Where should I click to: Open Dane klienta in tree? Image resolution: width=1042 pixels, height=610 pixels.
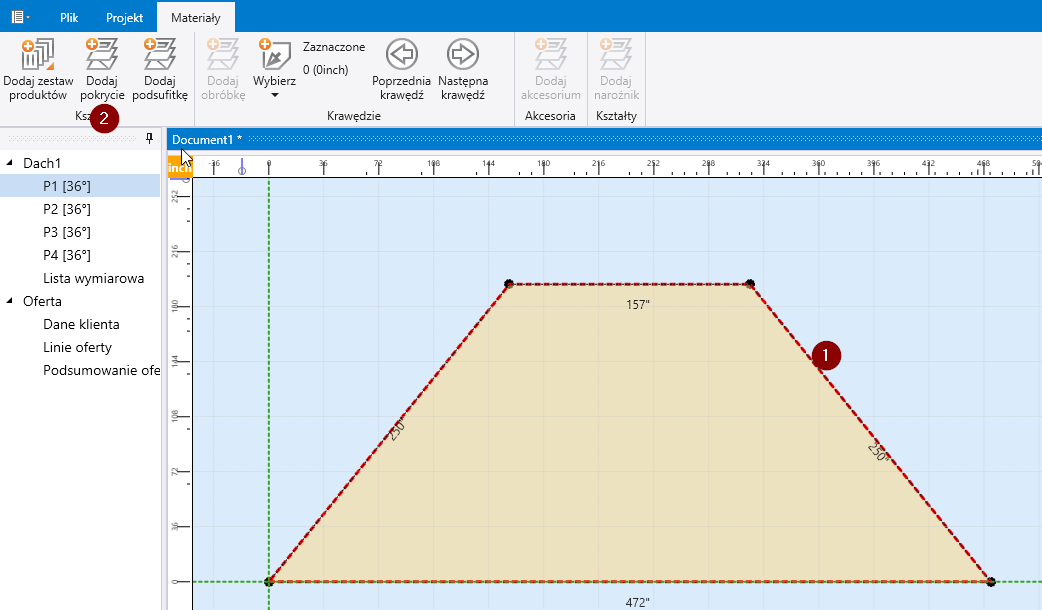(x=81, y=324)
